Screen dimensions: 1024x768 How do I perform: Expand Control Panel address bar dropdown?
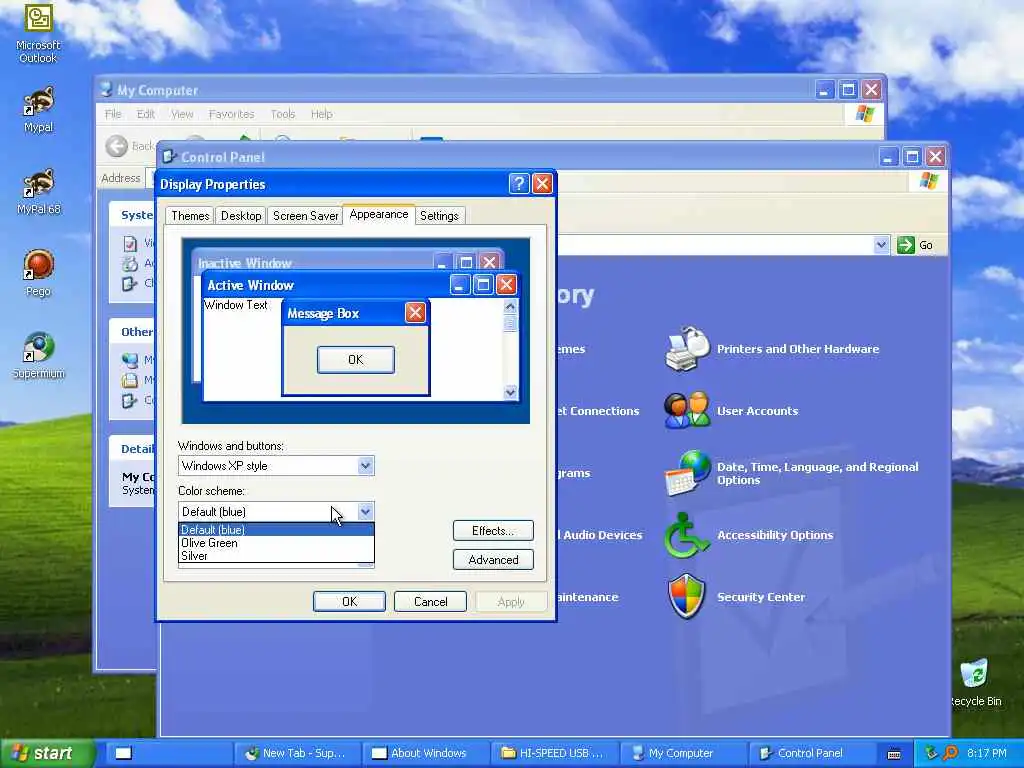coord(881,245)
